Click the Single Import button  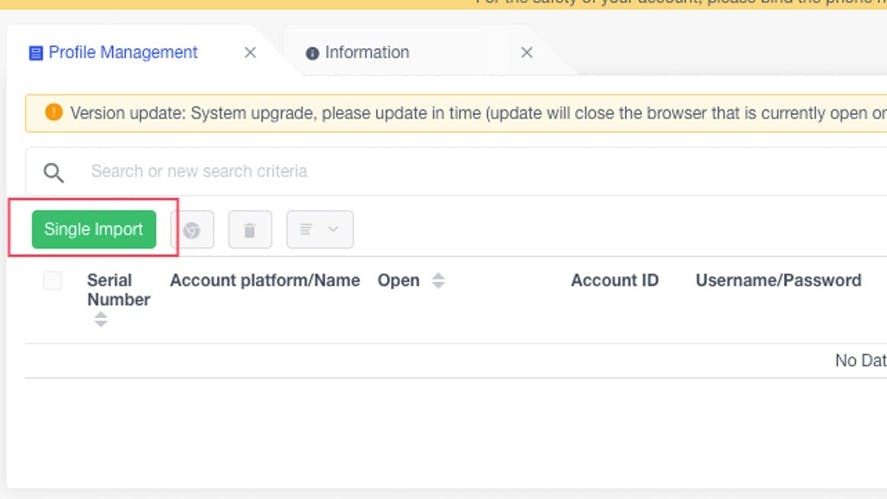94,229
